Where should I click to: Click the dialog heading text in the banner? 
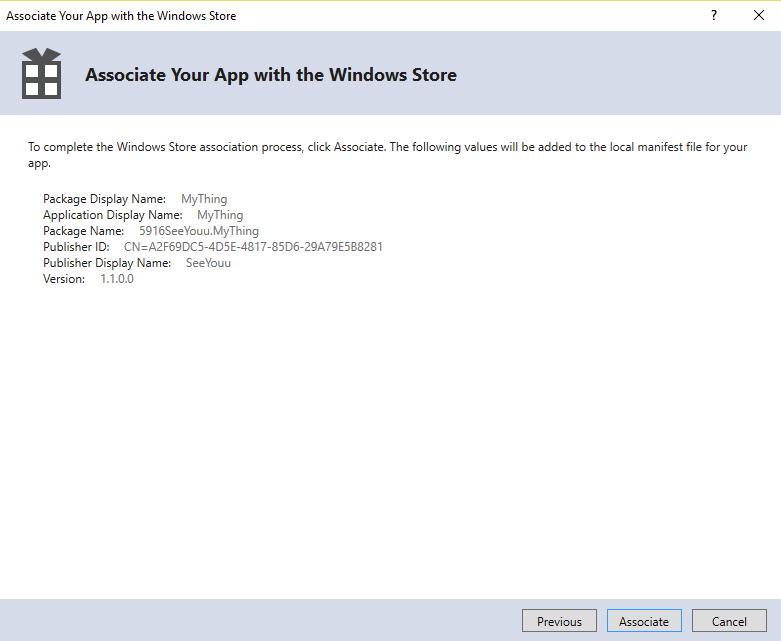click(x=271, y=75)
